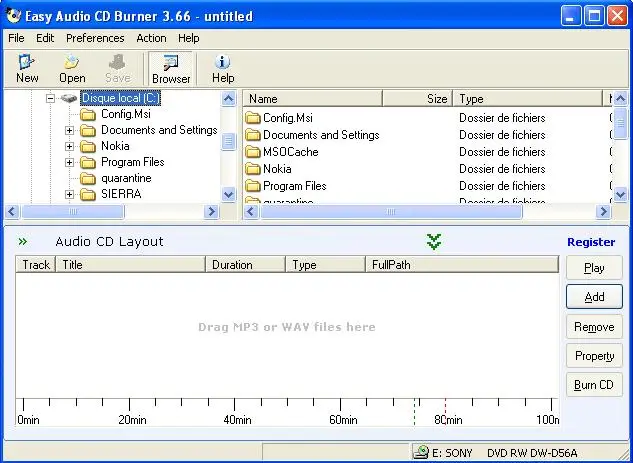This screenshot has height=463, width=633.
Task: Open the File menu
Action: click(16, 38)
